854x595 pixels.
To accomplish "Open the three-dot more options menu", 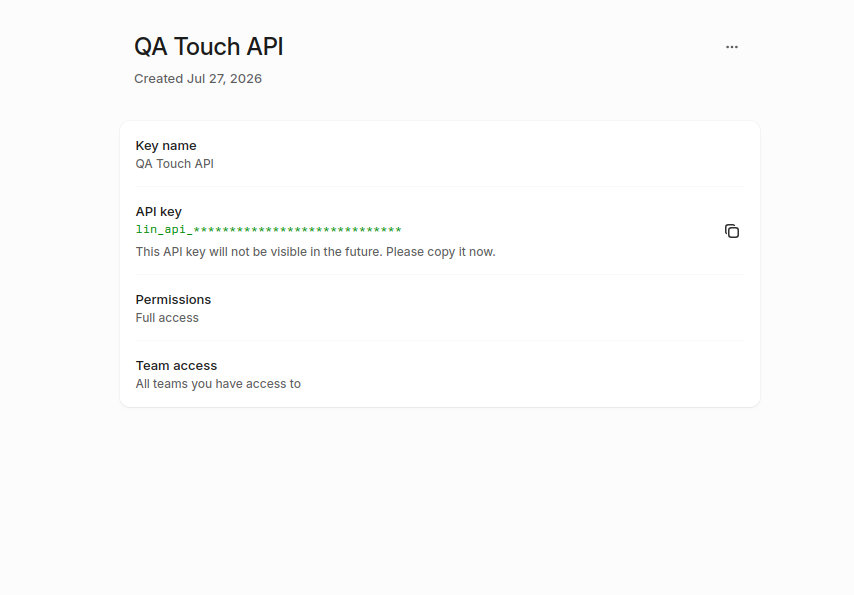I will tap(731, 47).
